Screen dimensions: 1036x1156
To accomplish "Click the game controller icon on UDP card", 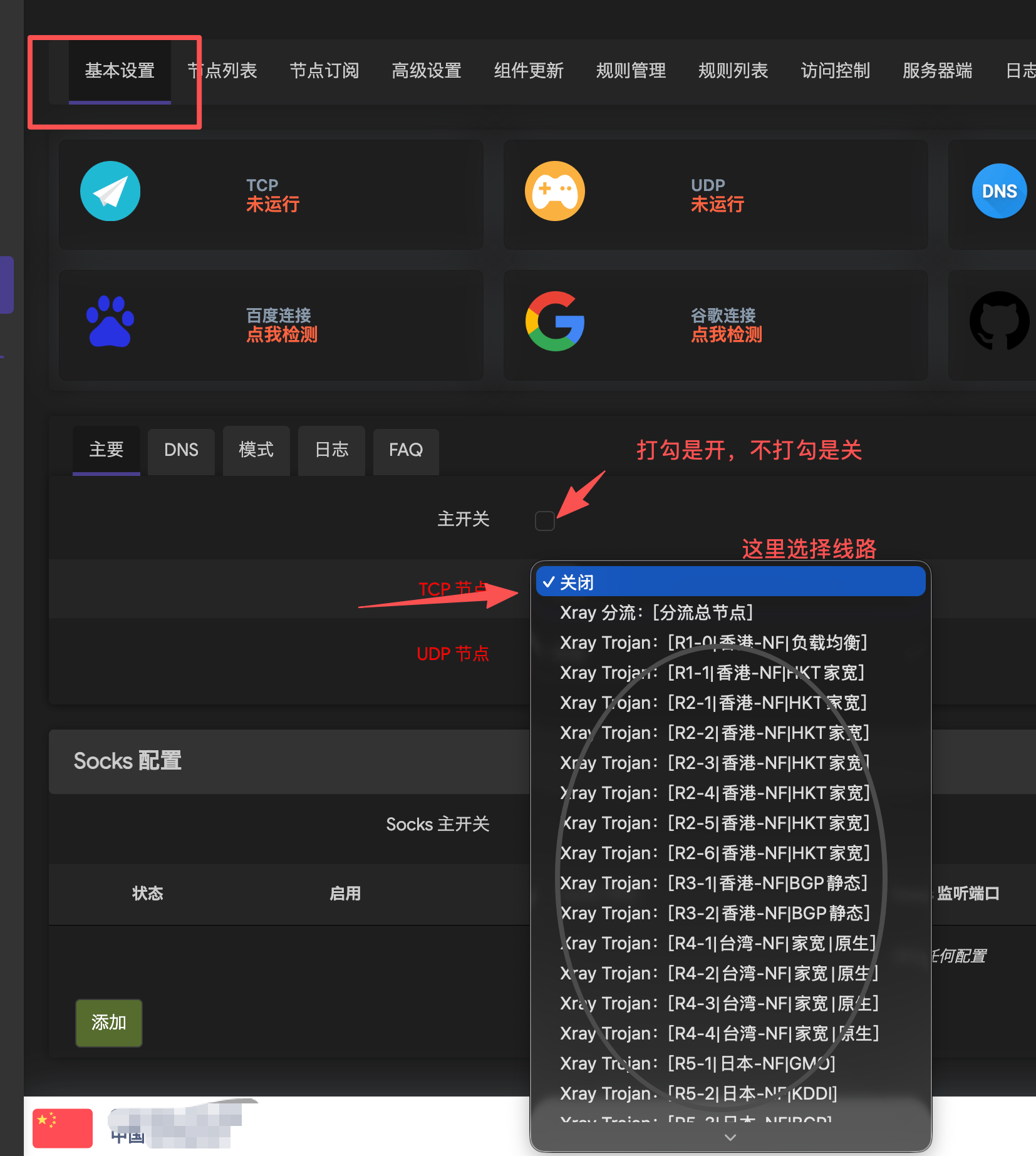I will pos(555,191).
